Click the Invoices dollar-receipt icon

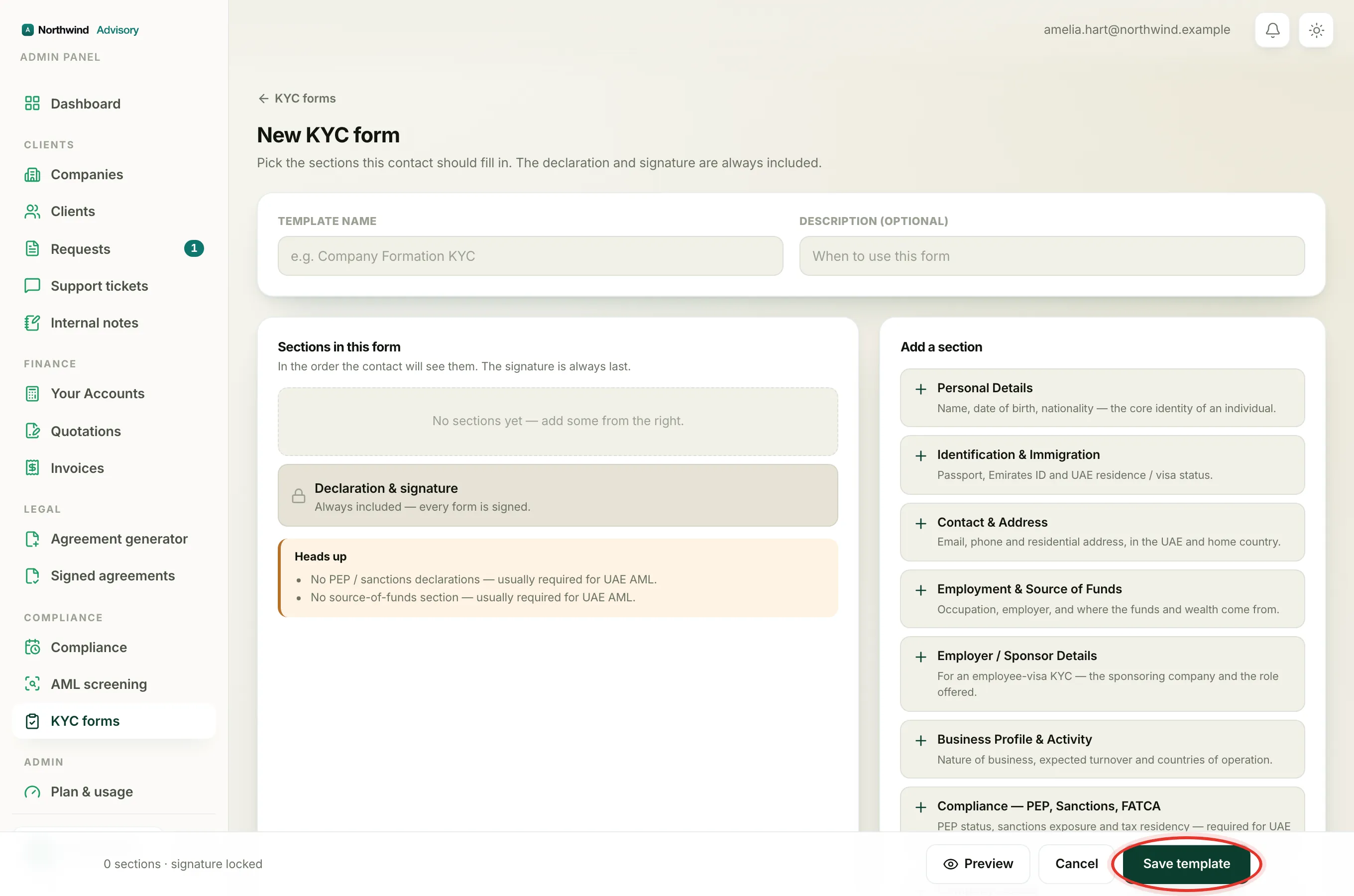tap(32, 468)
